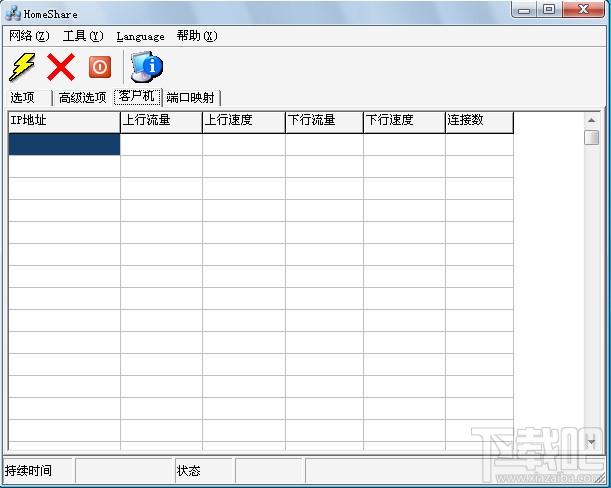611x488 pixels.
Task: Open the Language menu
Action: (140, 36)
